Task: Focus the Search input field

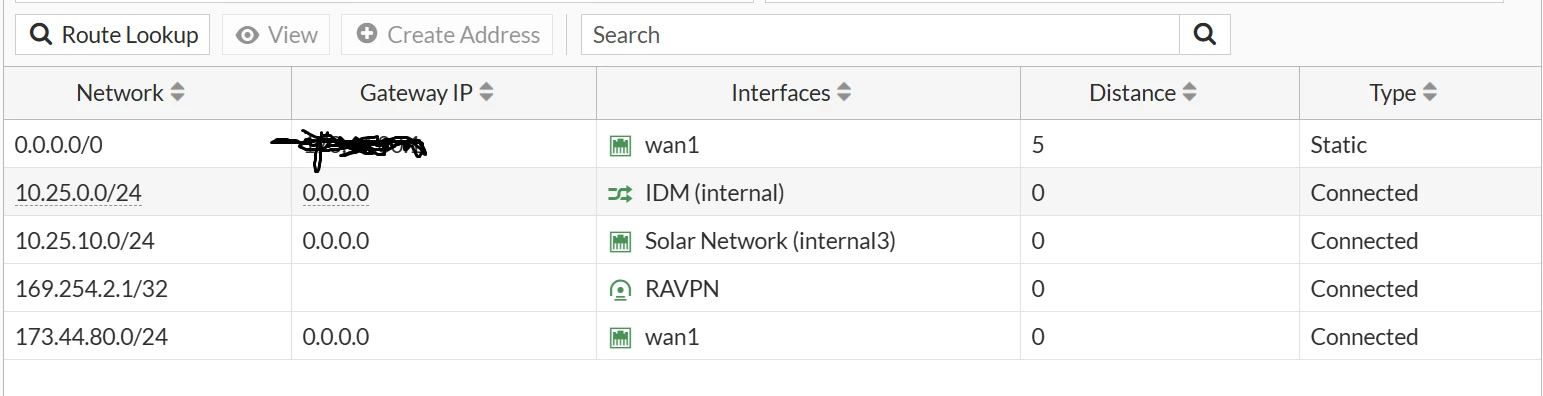Action: coord(881,35)
